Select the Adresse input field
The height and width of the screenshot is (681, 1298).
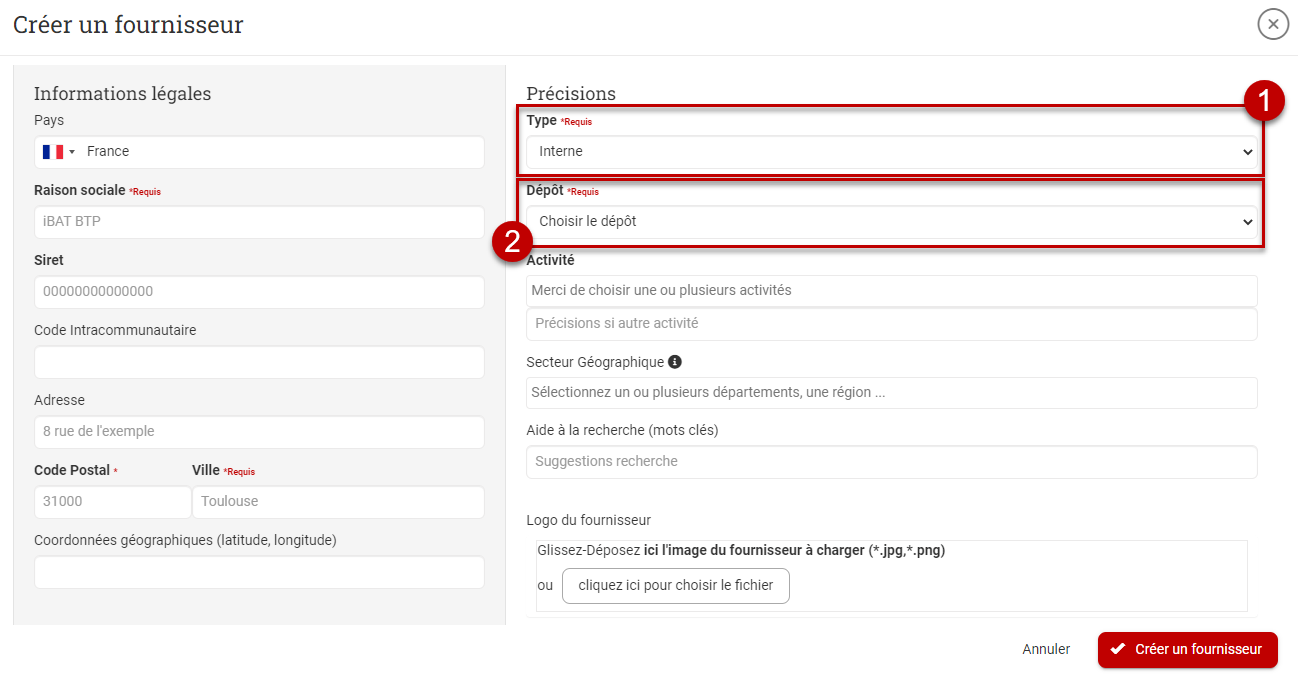(259, 432)
